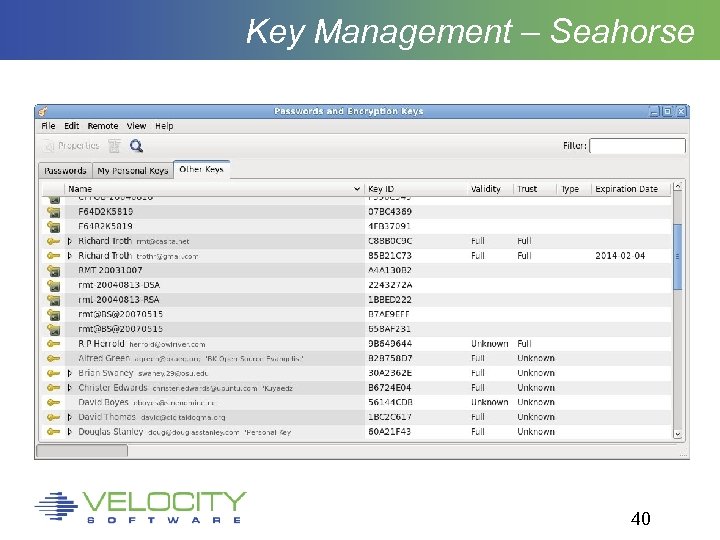
Task: Expand the Douglas Stanley key row
Action: tap(70, 432)
